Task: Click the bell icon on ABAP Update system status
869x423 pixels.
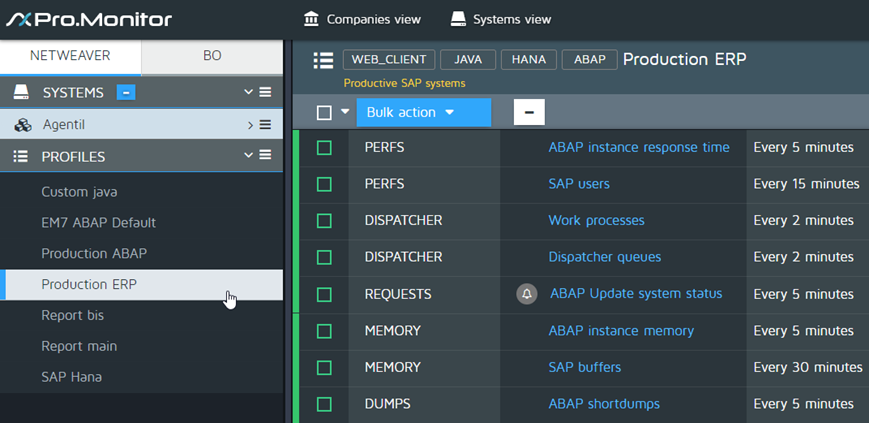Action: point(527,294)
